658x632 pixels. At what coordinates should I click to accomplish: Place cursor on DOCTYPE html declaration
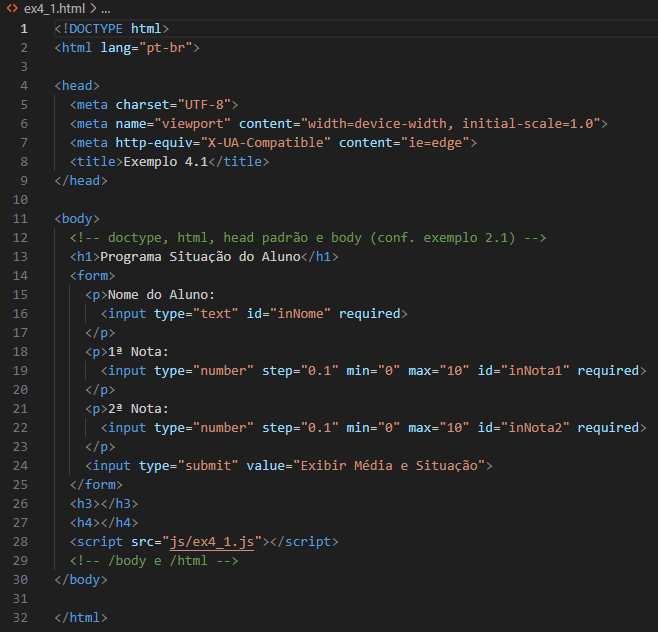pos(112,29)
